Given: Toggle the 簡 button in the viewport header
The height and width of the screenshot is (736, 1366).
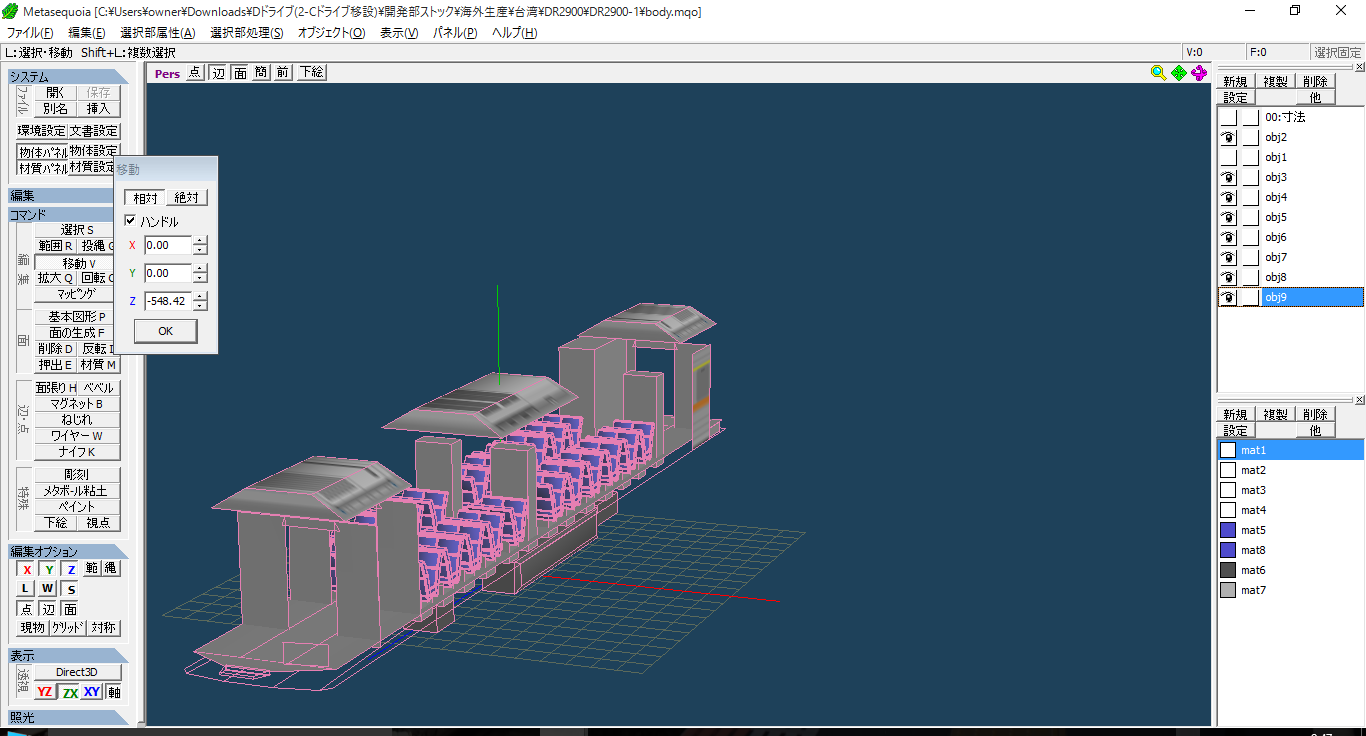Looking at the screenshot, I should coord(262,72).
